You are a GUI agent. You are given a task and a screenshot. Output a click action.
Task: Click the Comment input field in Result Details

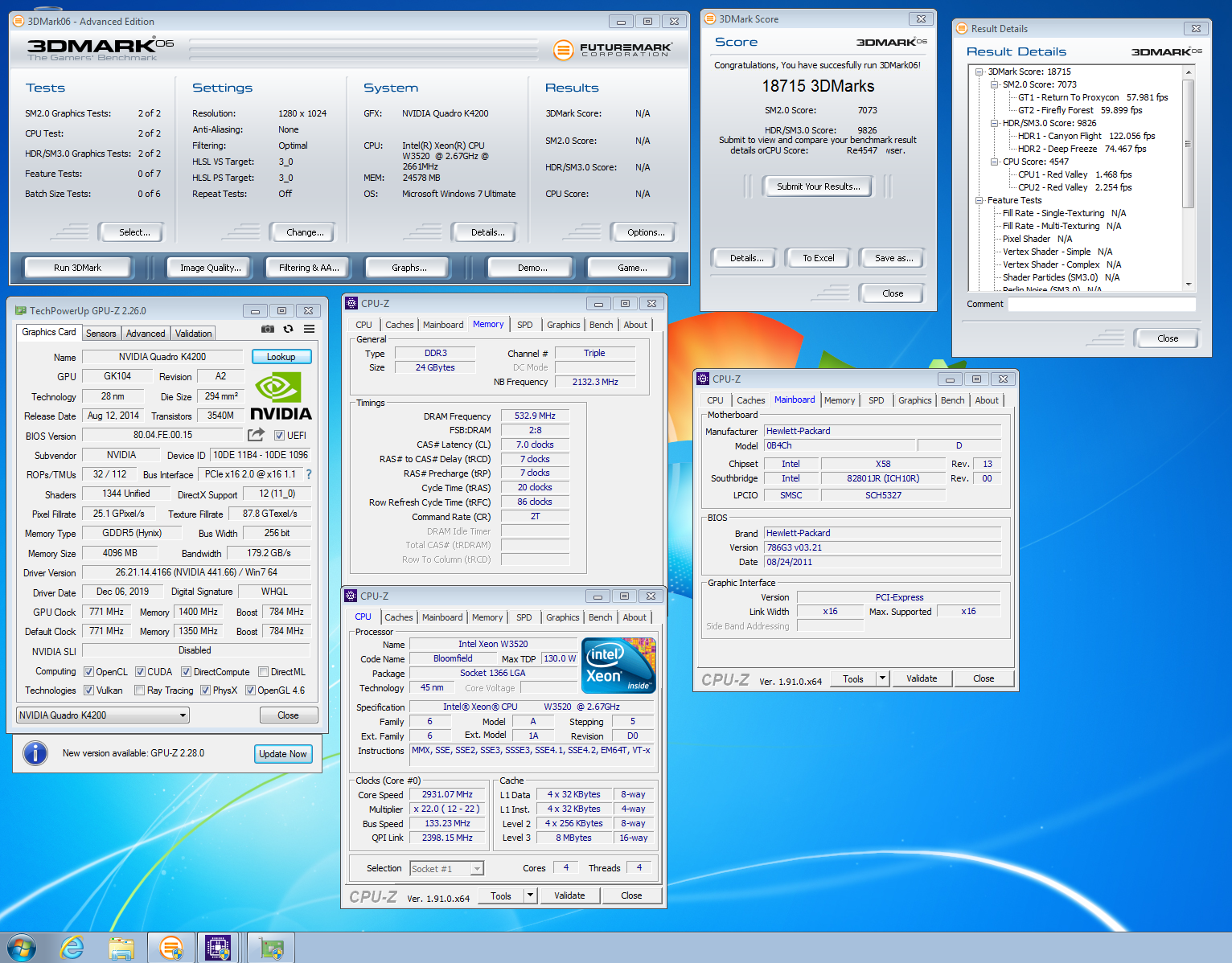coord(1102,304)
